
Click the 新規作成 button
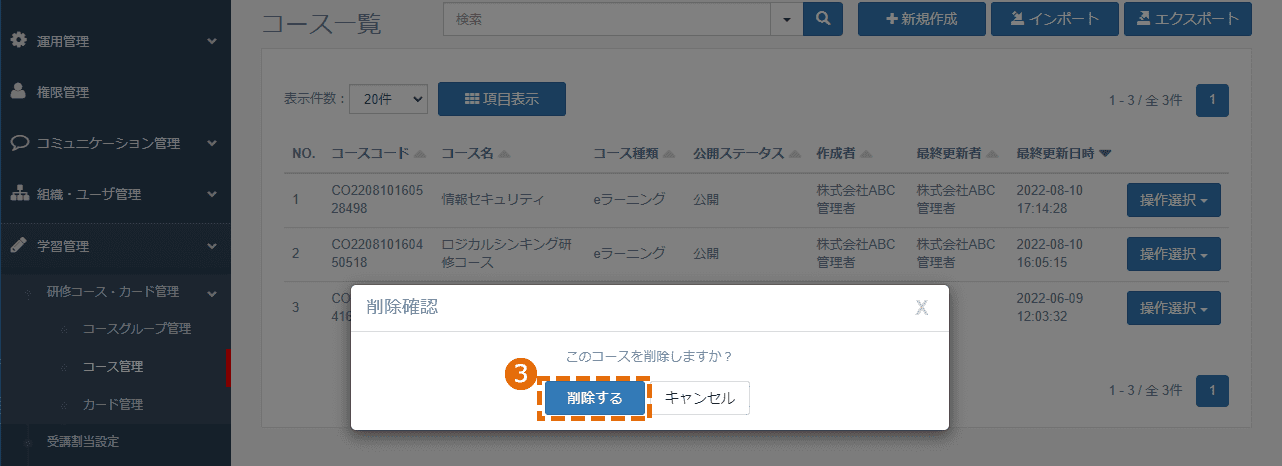click(x=922, y=19)
